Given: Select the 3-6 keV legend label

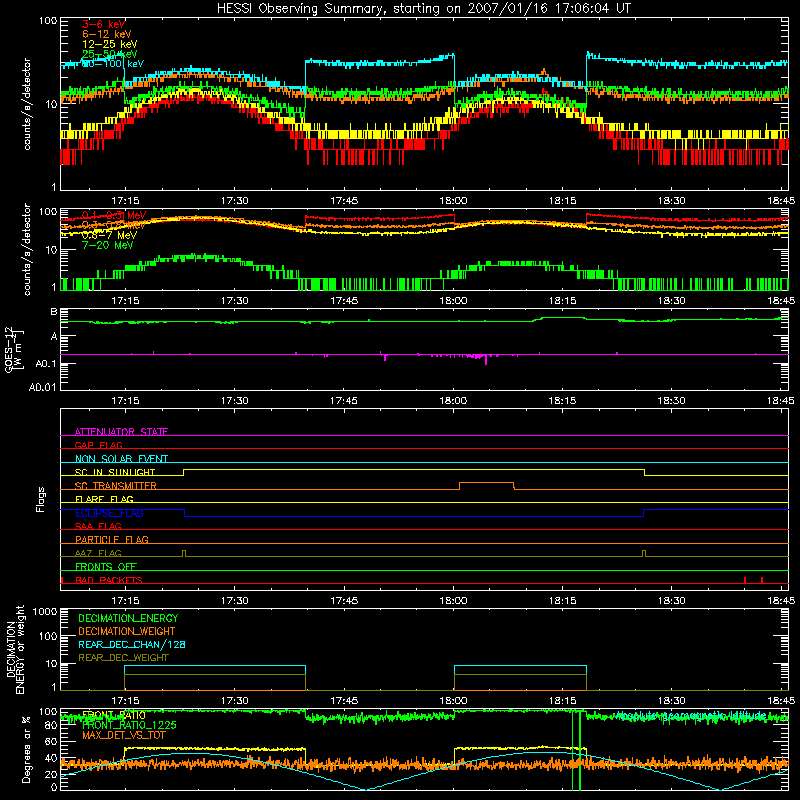Looking at the screenshot, I should click(104, 24).
